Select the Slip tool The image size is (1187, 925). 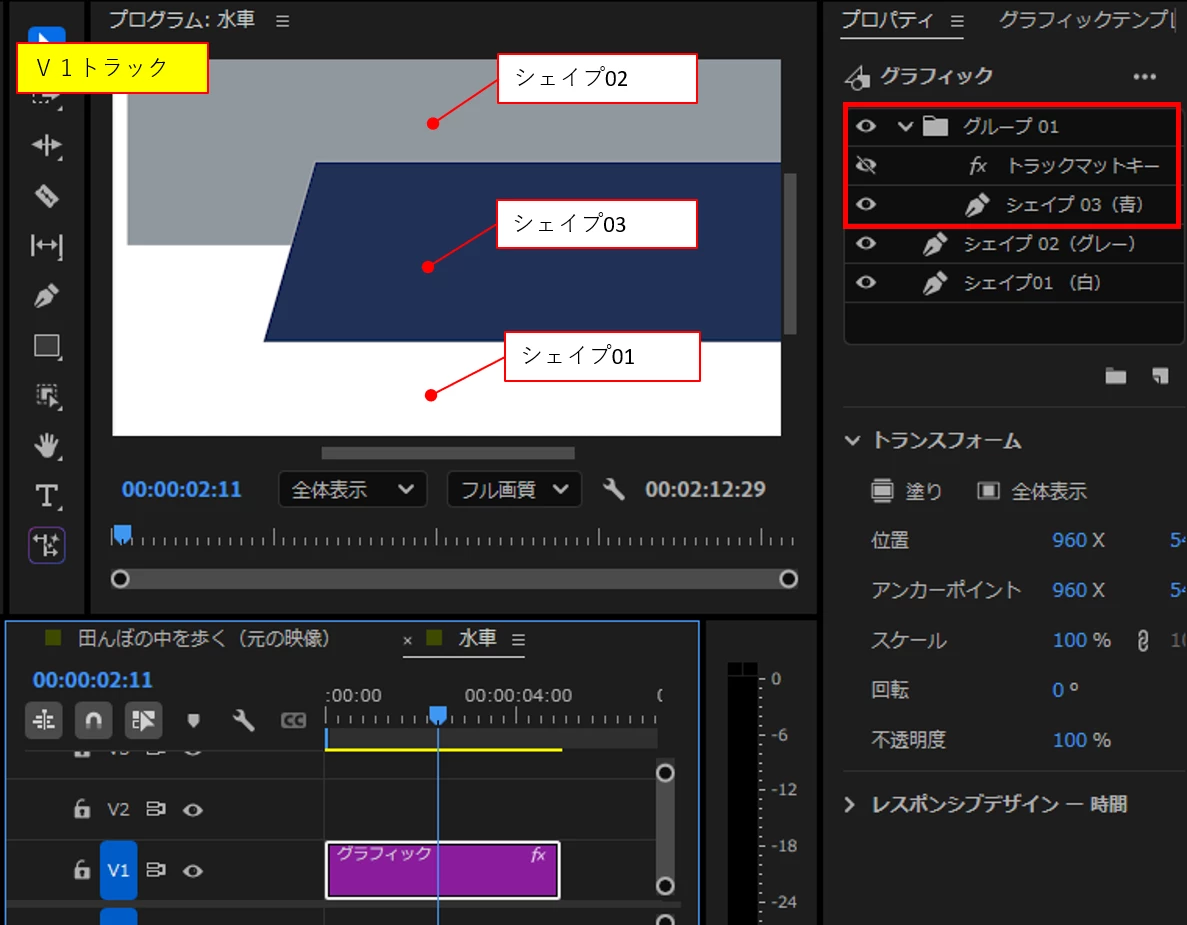(46, 246)
